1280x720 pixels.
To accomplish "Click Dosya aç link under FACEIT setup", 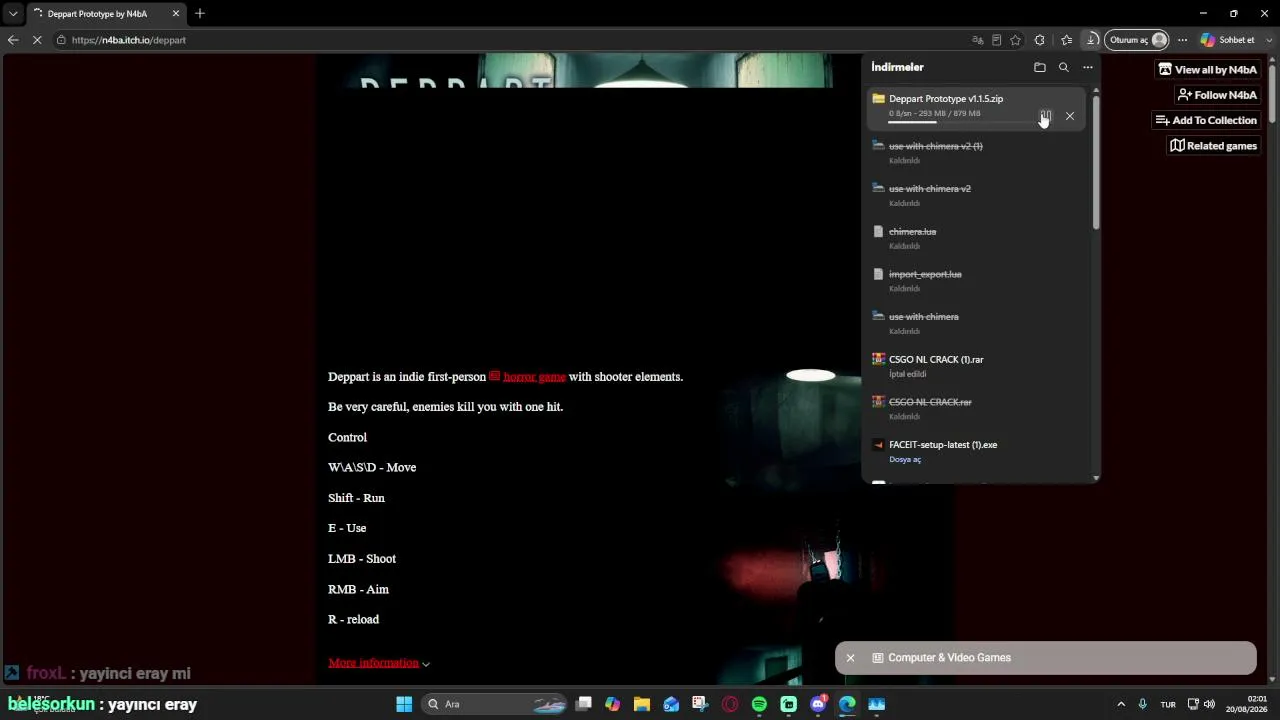I will 905,460.
